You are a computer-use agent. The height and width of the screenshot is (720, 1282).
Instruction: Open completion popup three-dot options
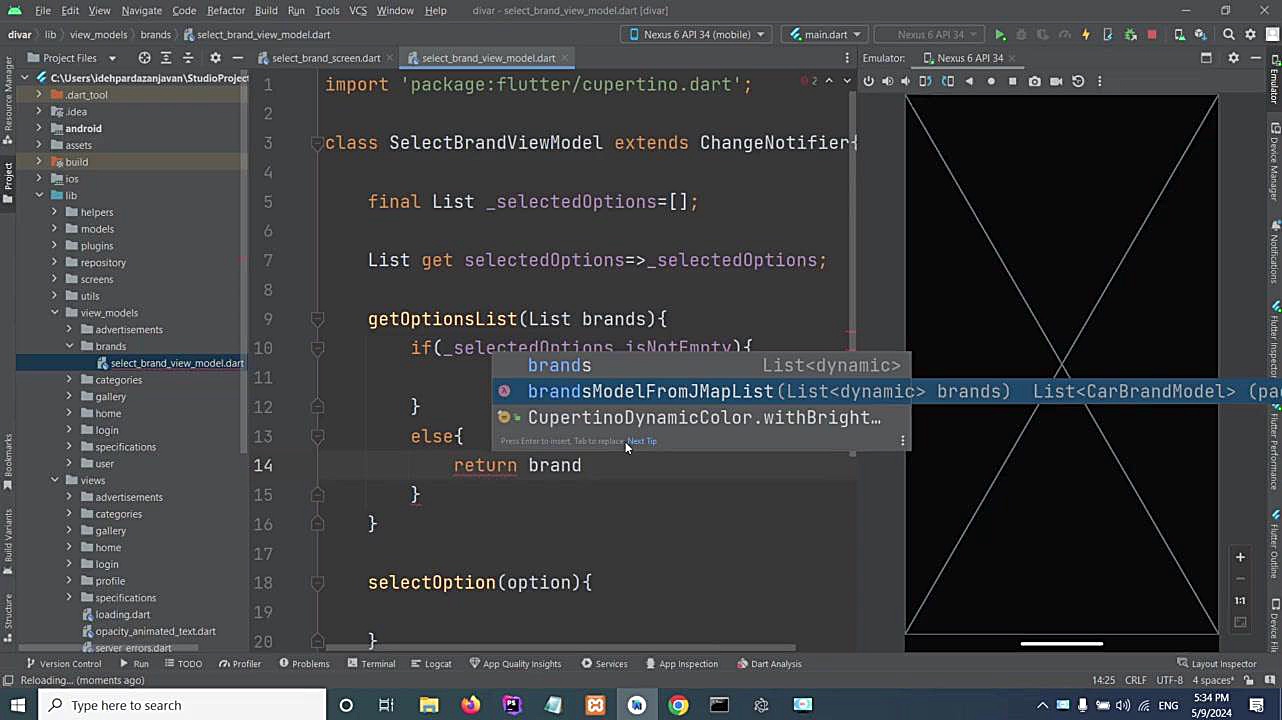(x=902, y=441)
